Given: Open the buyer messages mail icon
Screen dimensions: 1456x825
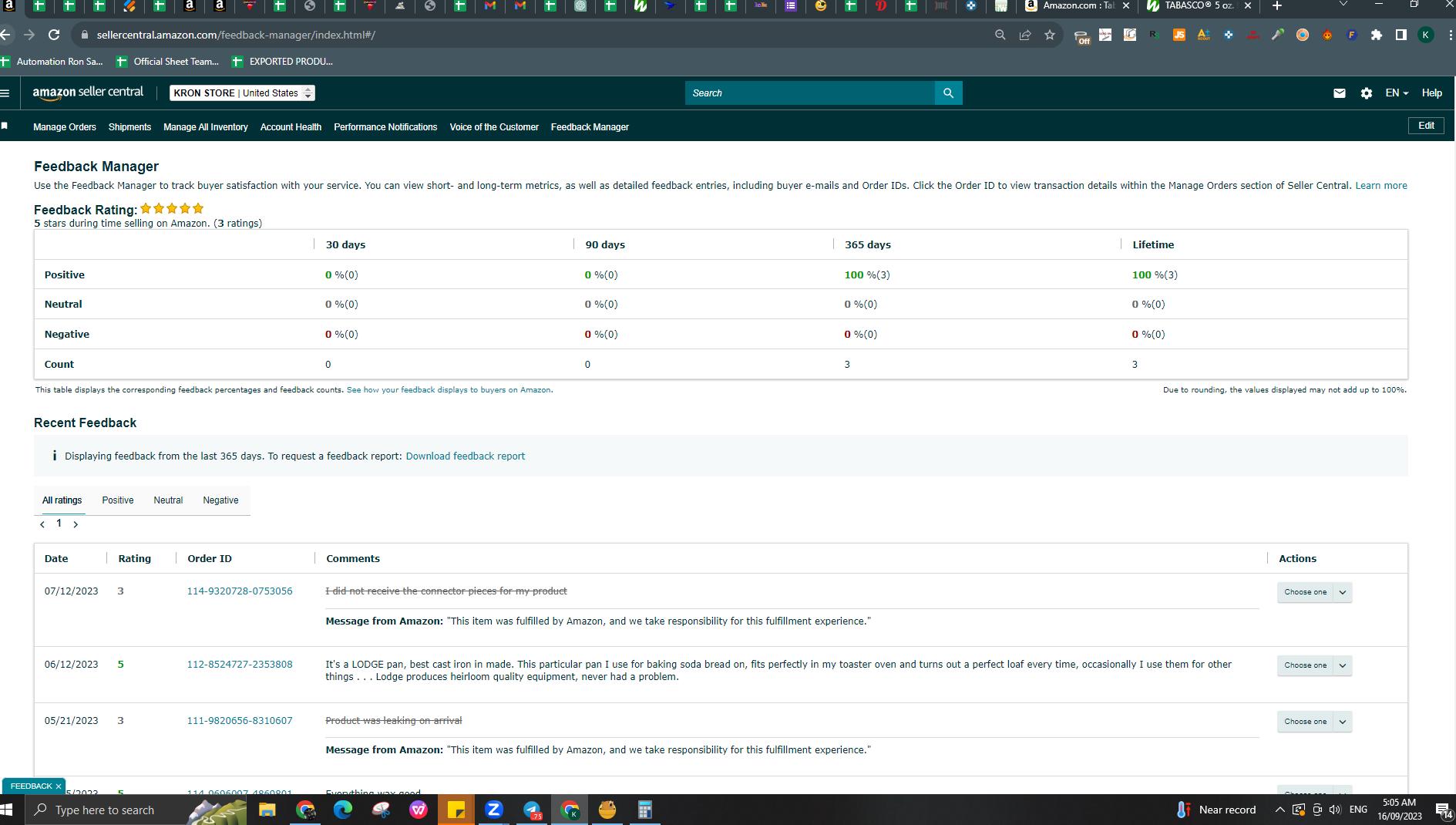Looking at the screenshot, I should pos(1340,93).
